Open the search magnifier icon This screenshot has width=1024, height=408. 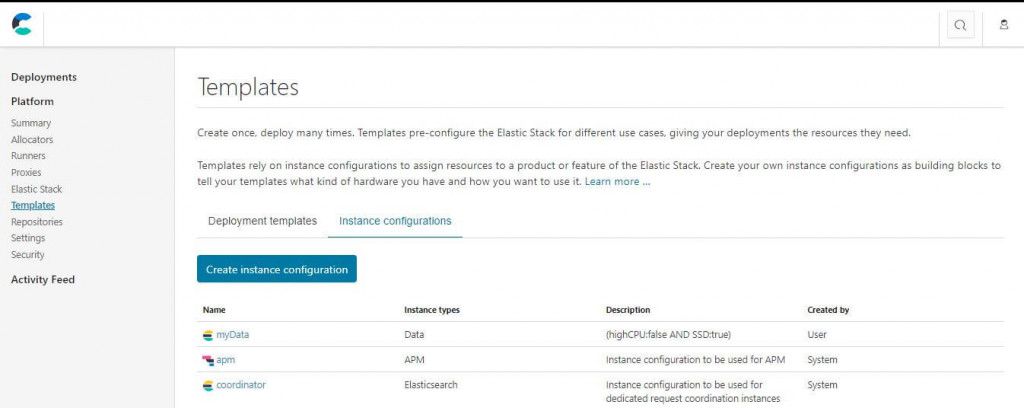(960, 25)
